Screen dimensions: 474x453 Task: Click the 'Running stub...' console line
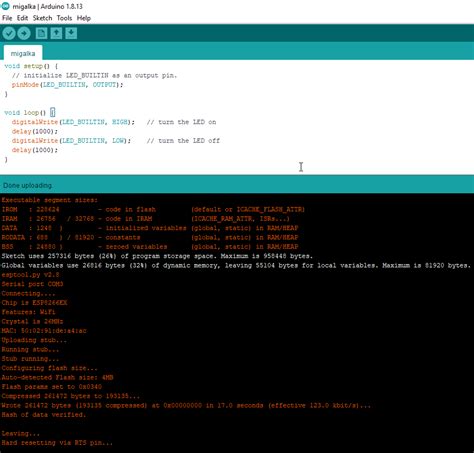coord(30,349)
